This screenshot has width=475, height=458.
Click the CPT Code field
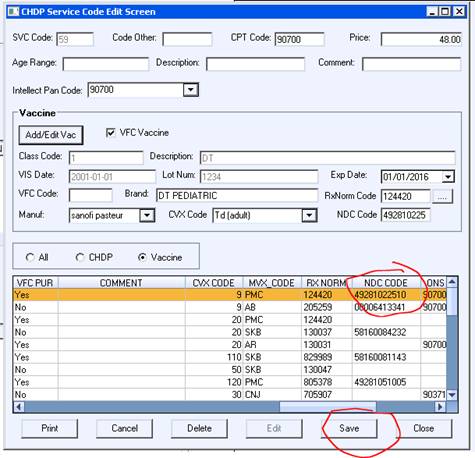coord(299,39)
